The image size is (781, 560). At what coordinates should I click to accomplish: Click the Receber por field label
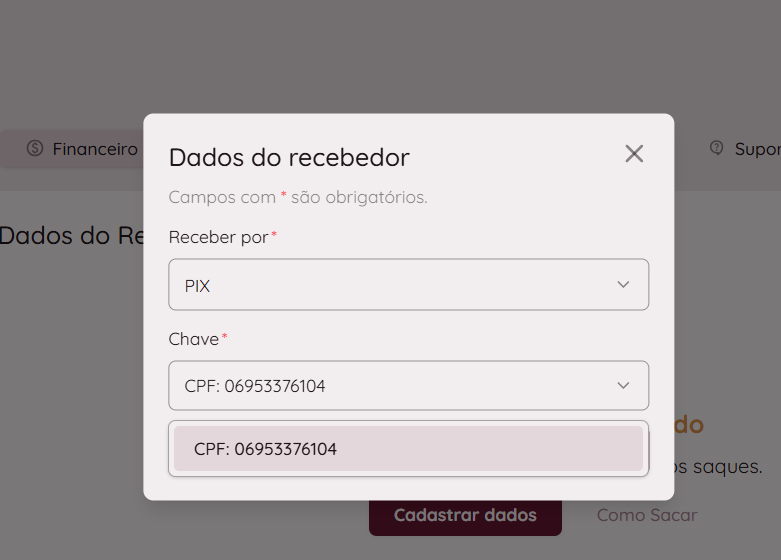click(218, 237)
